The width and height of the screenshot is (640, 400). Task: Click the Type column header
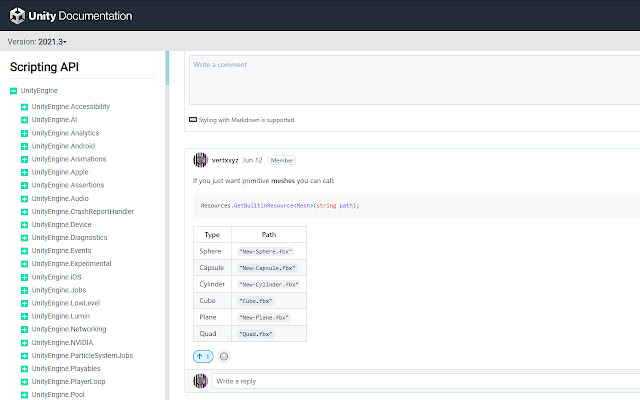(212, 235)
